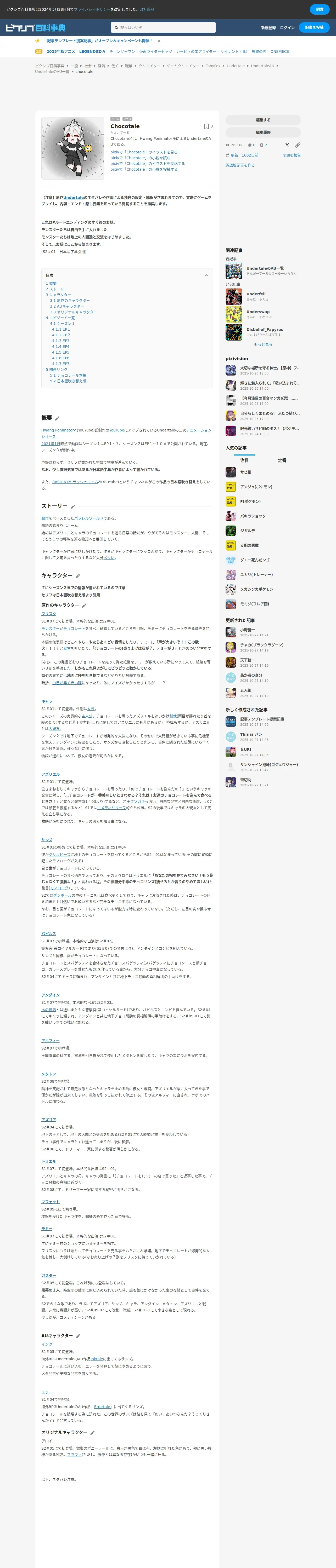Bookmark the Chocotale article
The height and width of the screenshot is (1568, 336).
coord(206,126)
